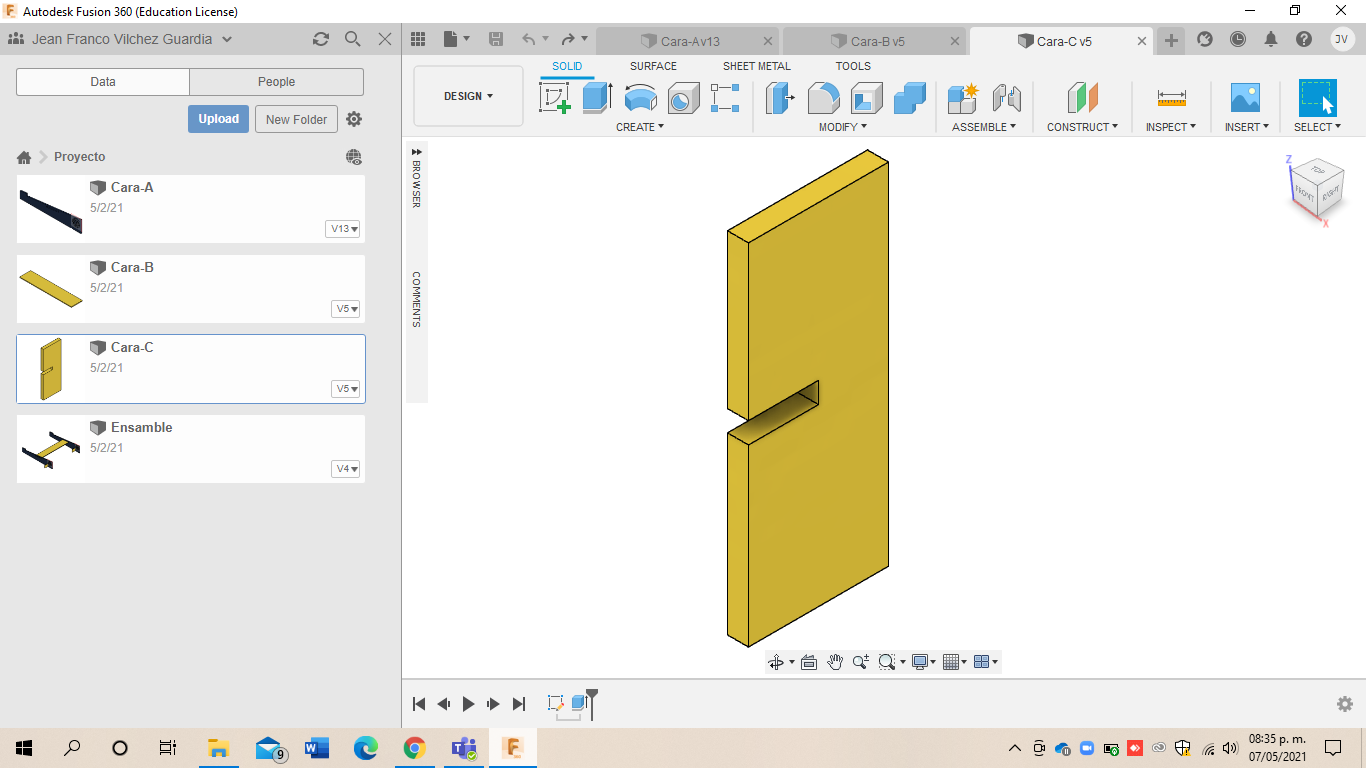
Task: Select the Revolve tool
Action: (x=641, y=98)
